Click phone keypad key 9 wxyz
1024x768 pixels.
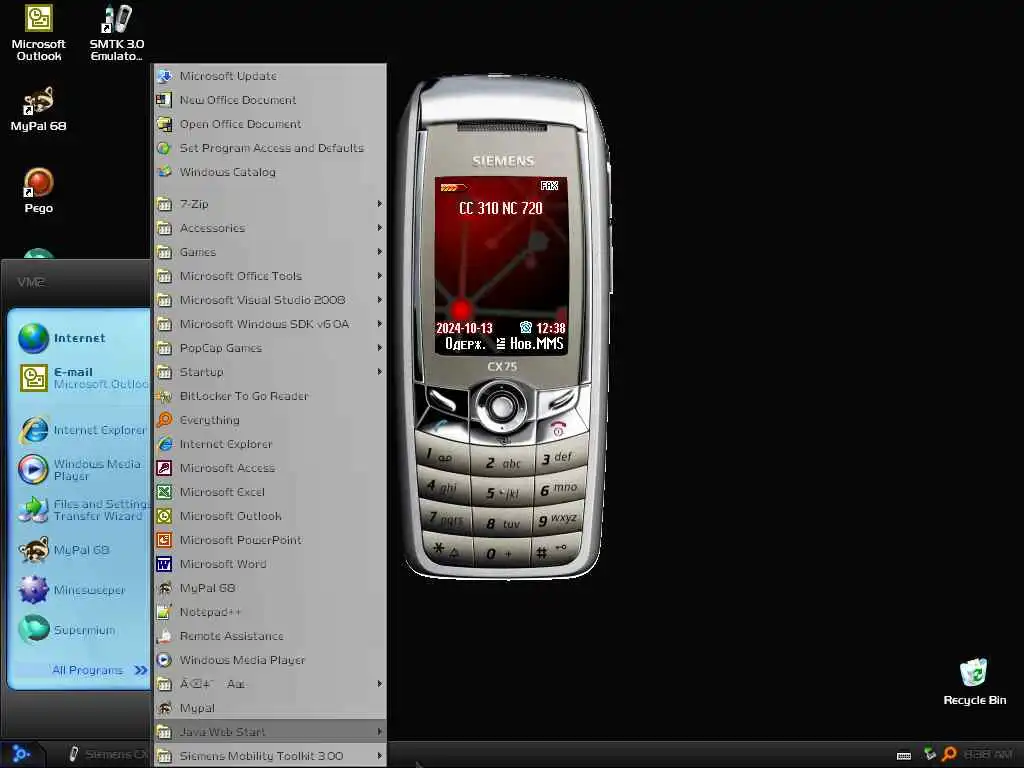pyautogui.click(x=558, y=520)
